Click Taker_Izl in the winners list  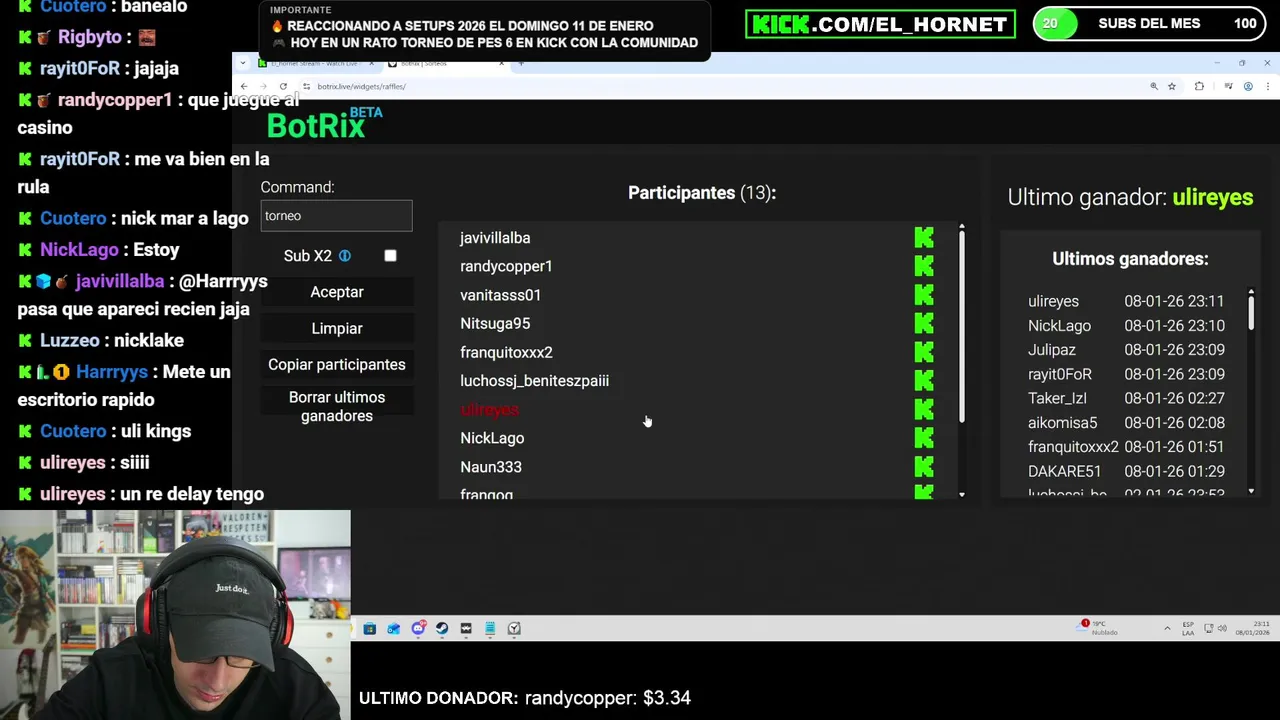pyautogui.click(x=1057, y=398)
